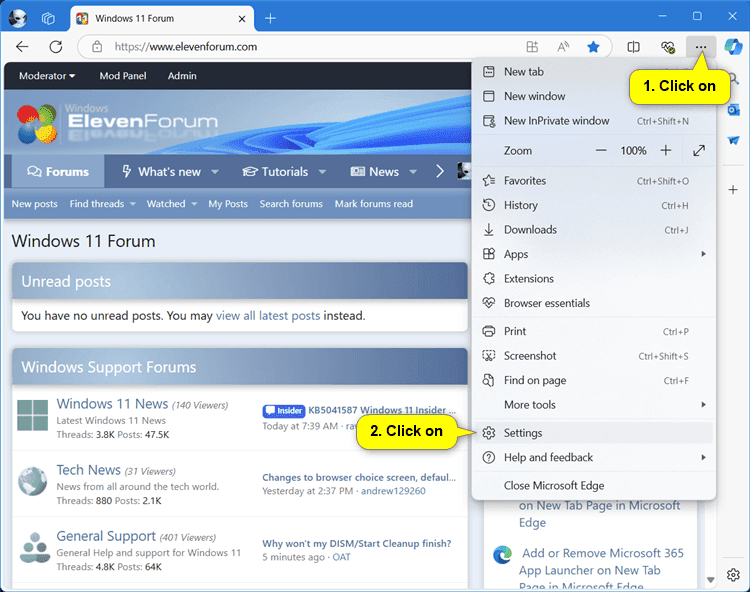Open the Admin link
750x592 pixels.
(x=182, y=76)
